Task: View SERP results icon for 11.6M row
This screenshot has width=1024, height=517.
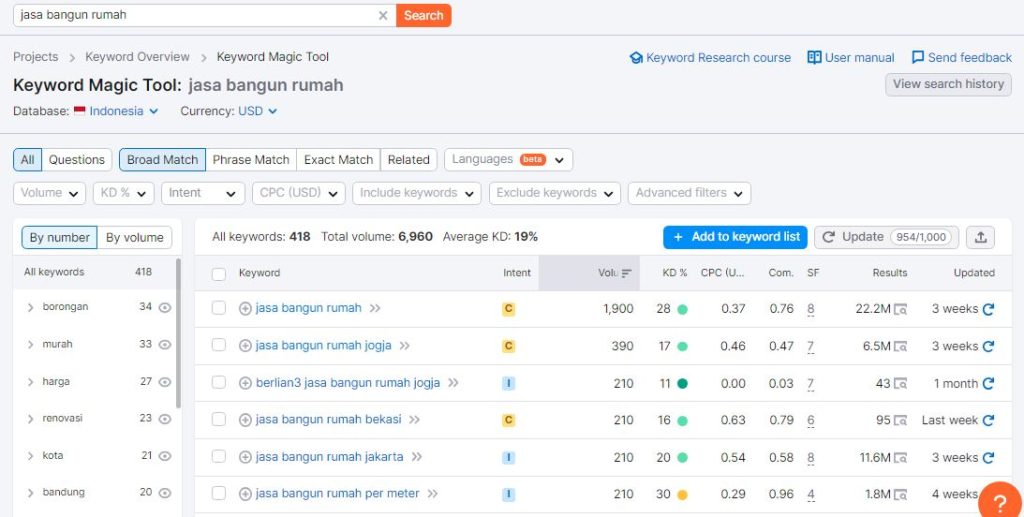Action: tap(901, 458)
